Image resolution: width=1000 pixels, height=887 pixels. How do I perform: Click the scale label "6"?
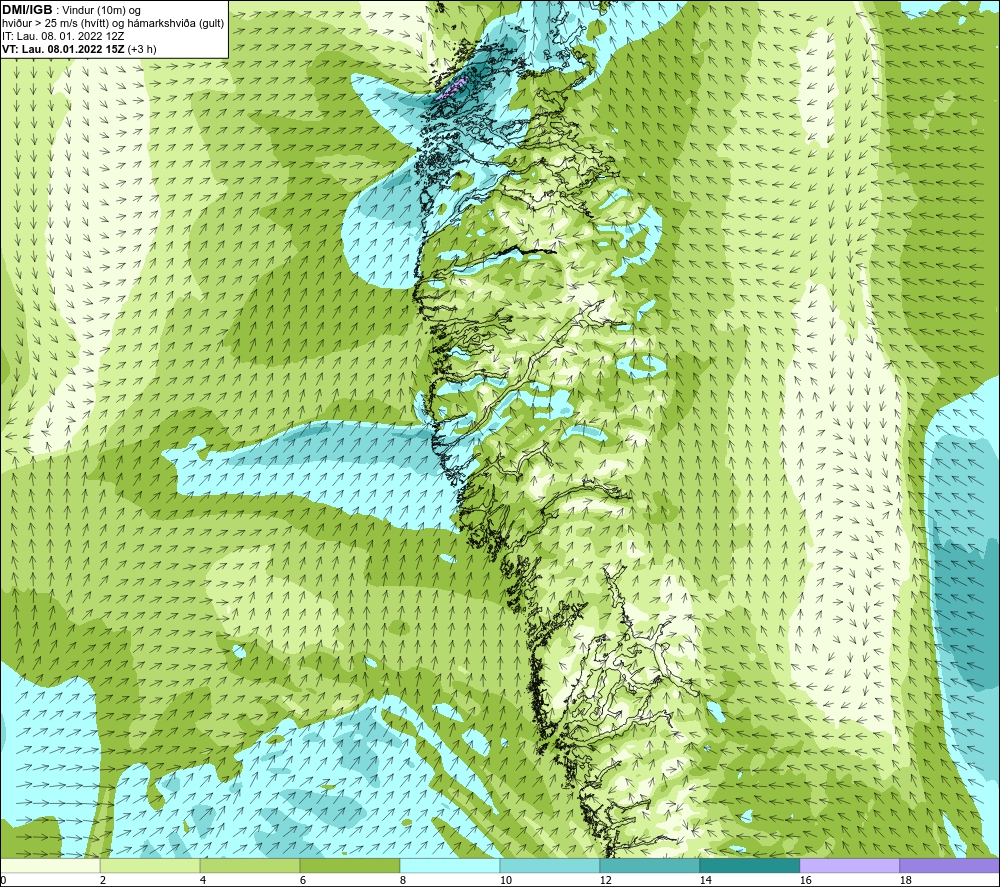point(303,881)
